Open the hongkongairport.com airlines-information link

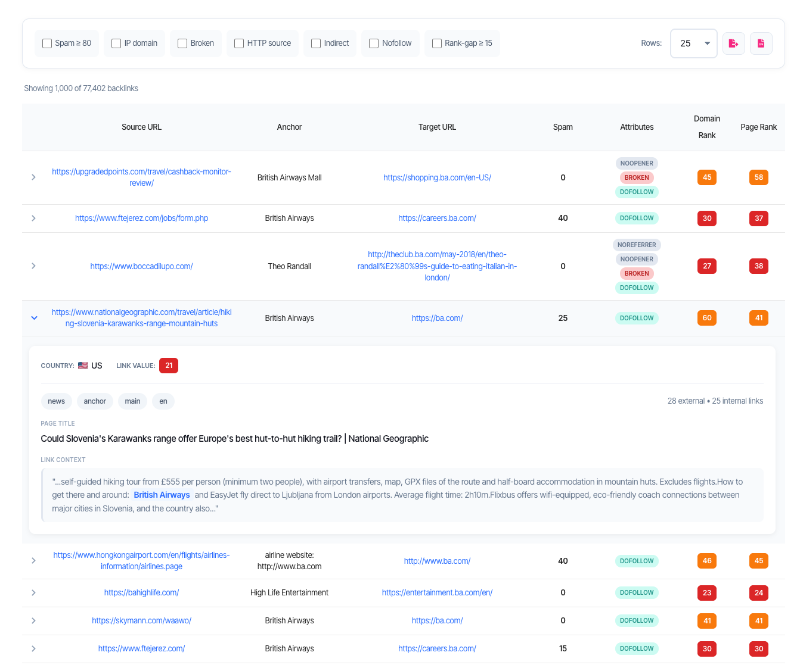(x=141, y=560)
